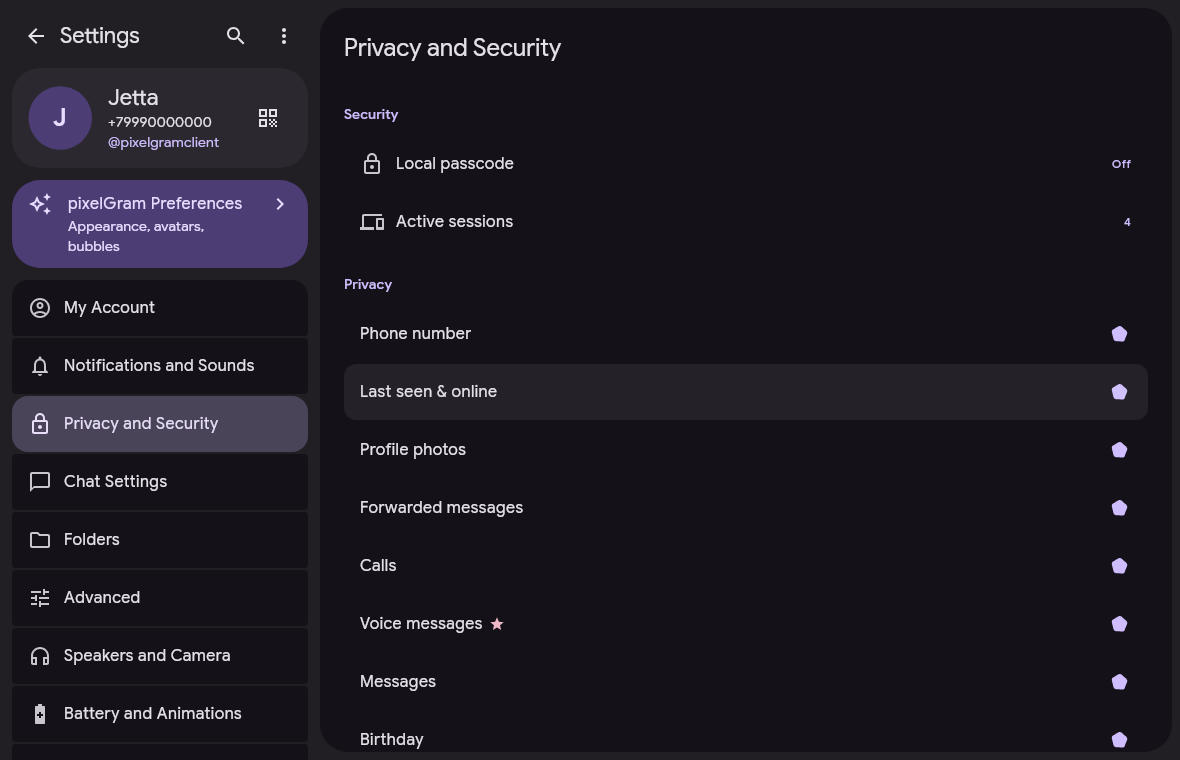
Task: Open pixelGram Preferences card
Action: [160, 223]
